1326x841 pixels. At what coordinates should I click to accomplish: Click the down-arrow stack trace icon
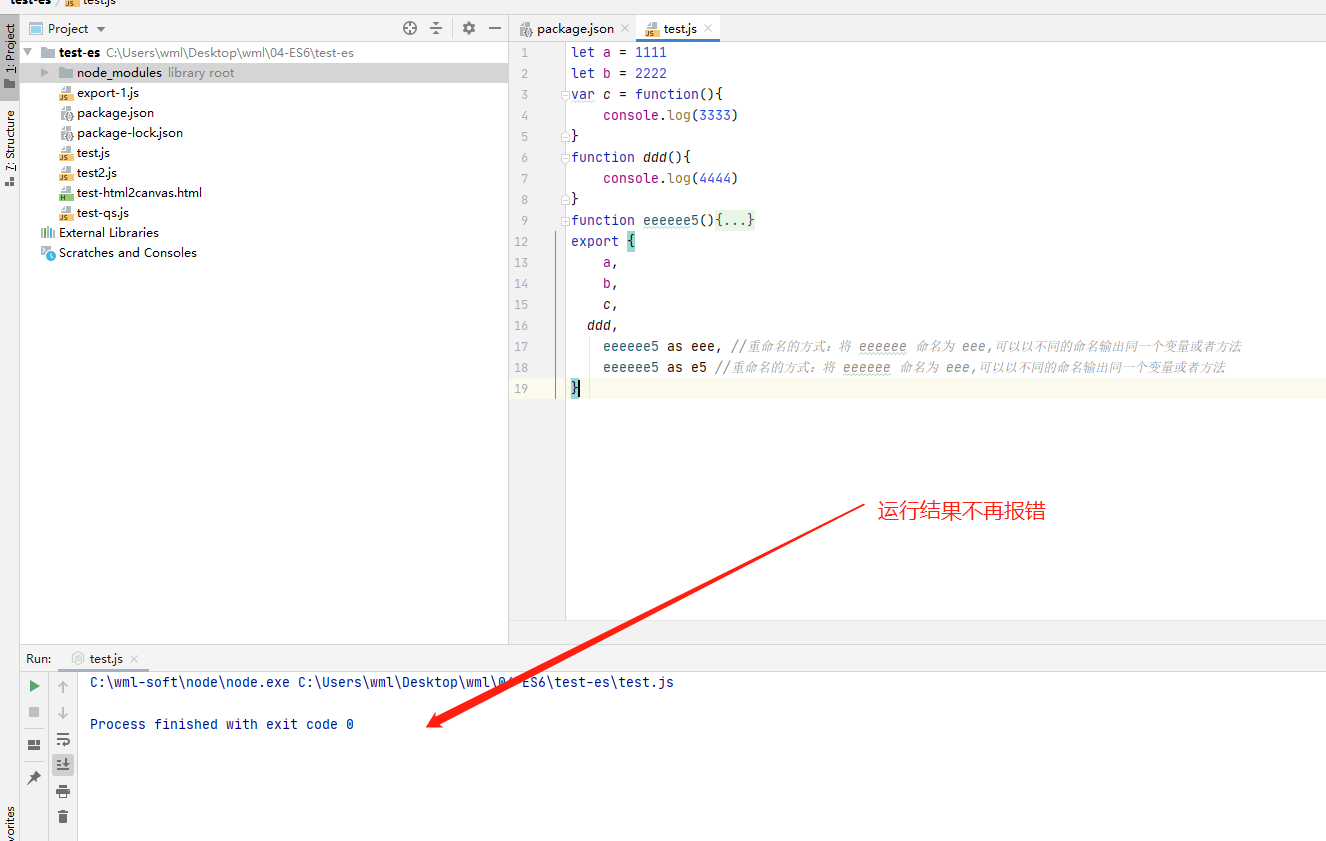[63, 713]
